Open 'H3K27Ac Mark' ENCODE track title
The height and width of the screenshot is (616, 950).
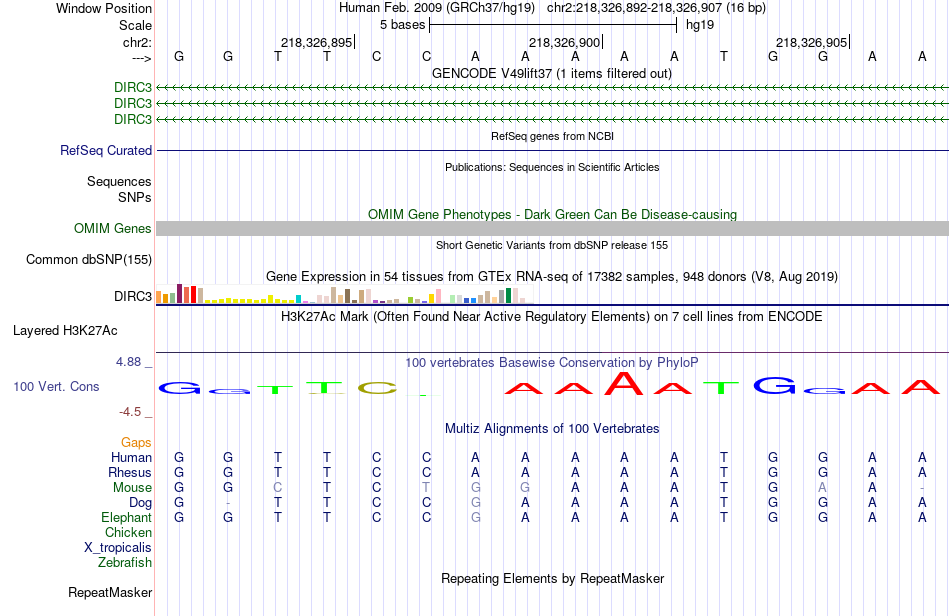552,317
